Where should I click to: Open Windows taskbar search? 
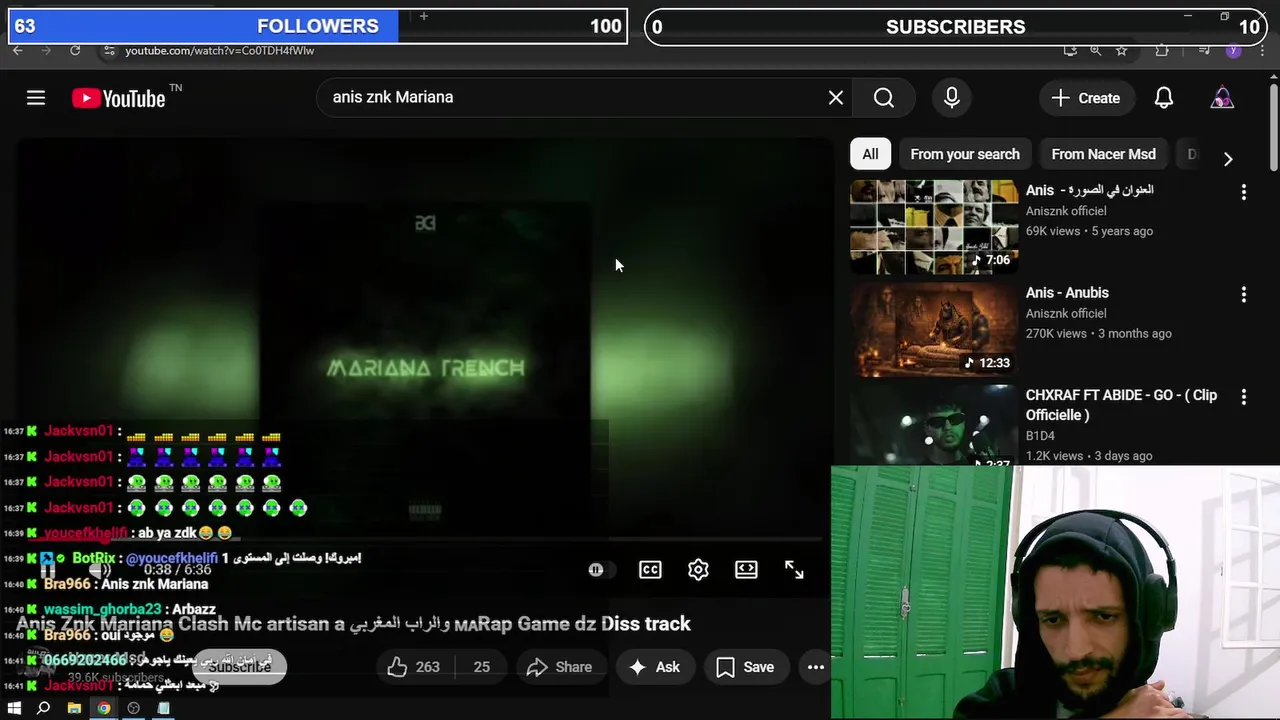coord(43,708)
